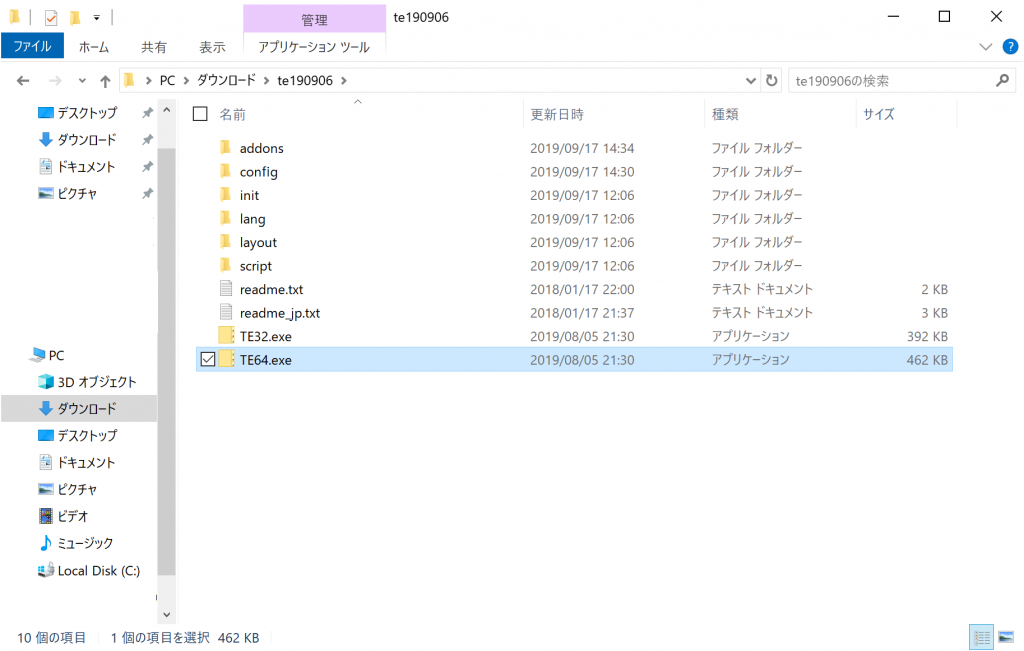The width and height of the screenshot is (1024, 651).
Task: Open デスクトップ in quick access
Action: 78,113
